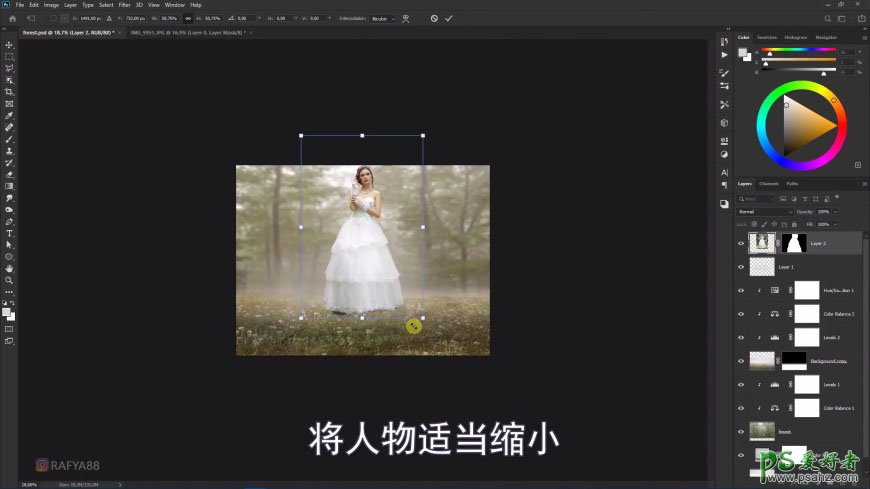Select the Crop tool

(9, 92)
